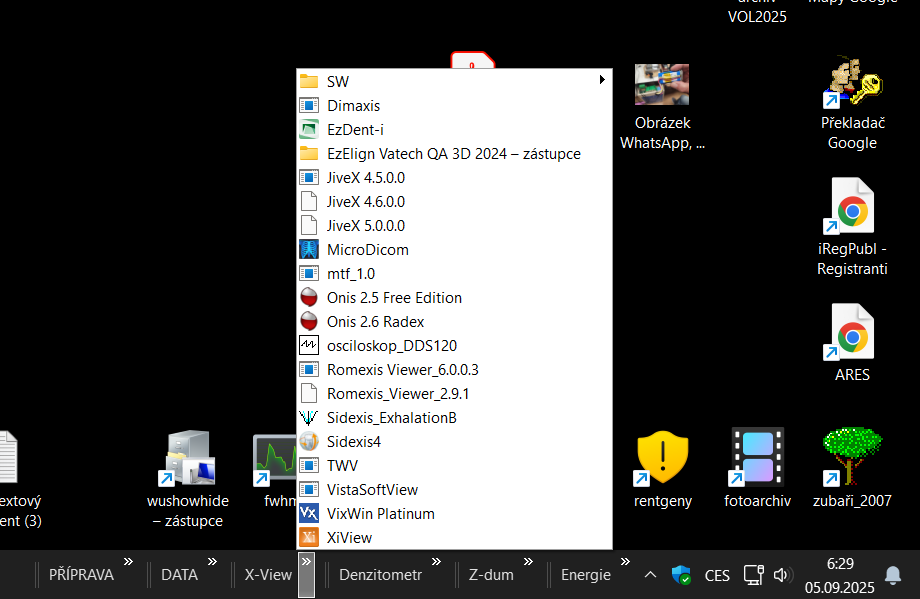Open the volume speaker tray icon

click(782, 575)
